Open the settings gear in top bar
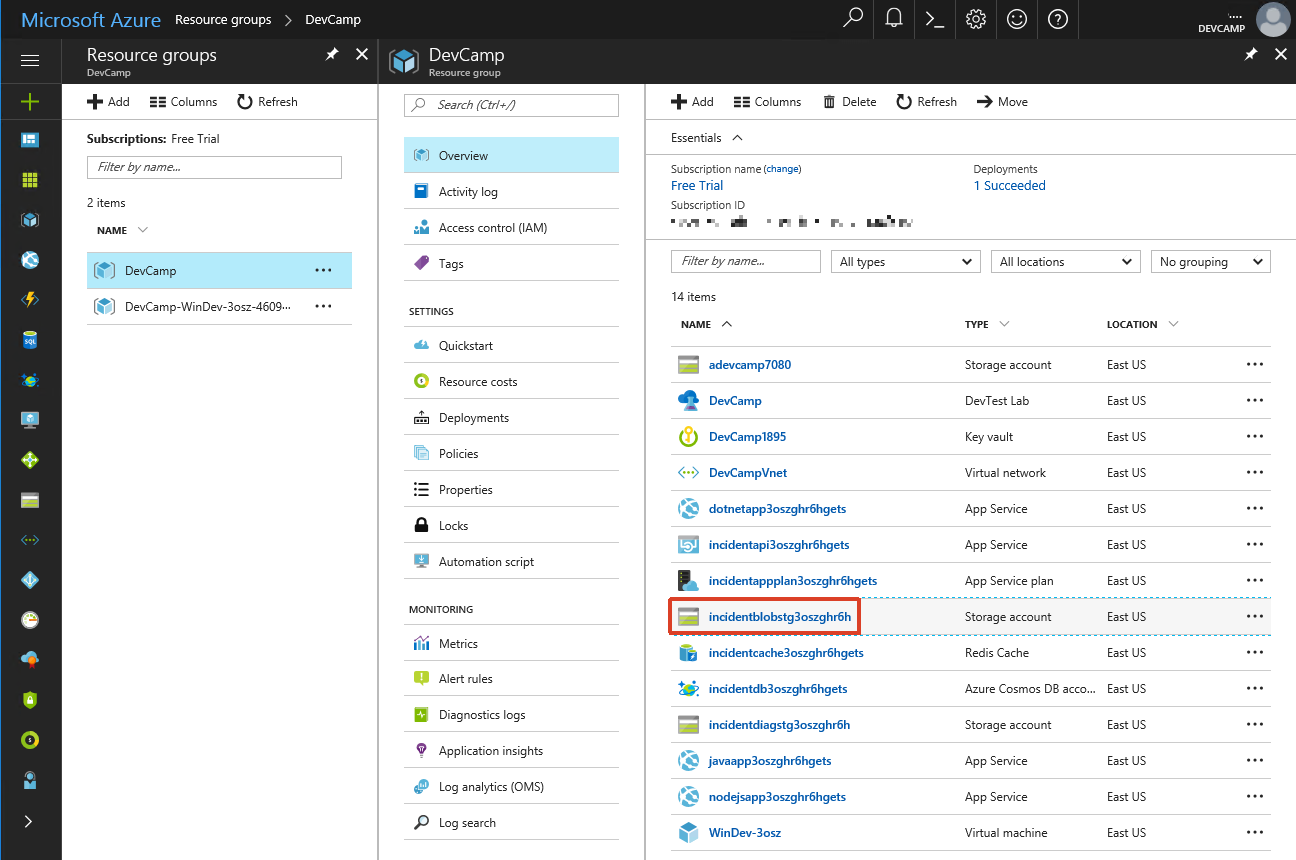This screenshot has width=1296, height=860. coord(976,19)
